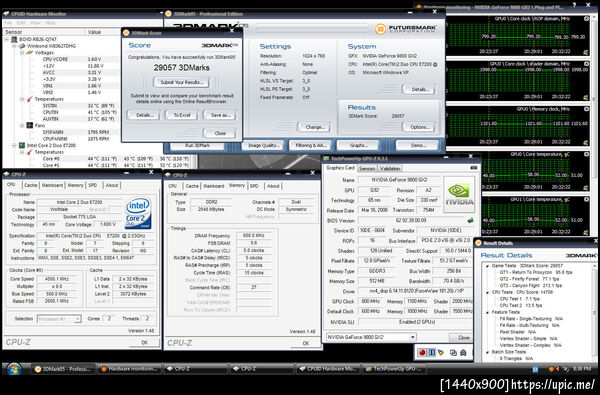This screenshot has width=600, height=395.
Task: Click Windows Start orb
Action: click(14, 369)
